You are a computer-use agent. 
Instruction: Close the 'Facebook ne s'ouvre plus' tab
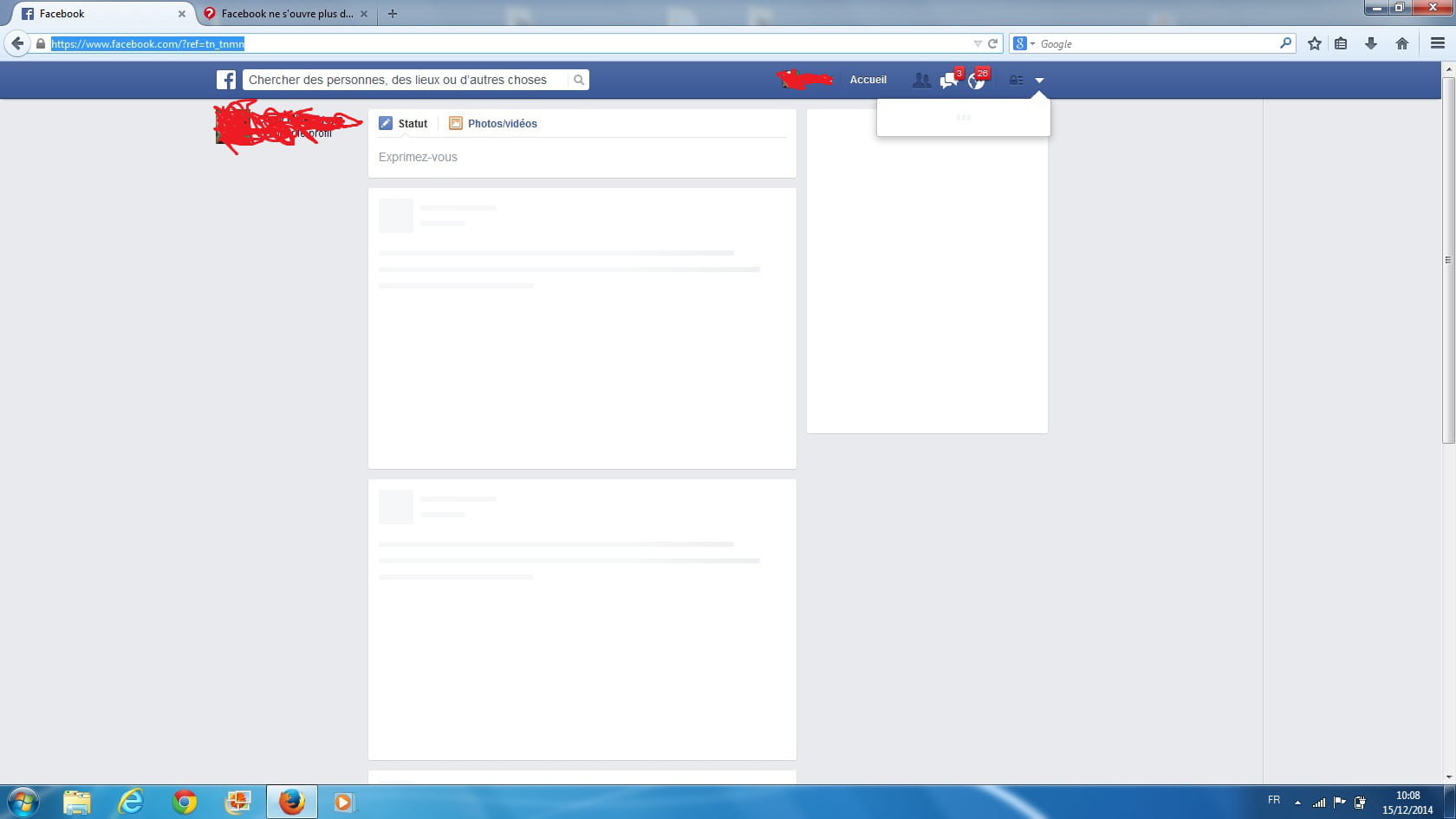point(364,14)
